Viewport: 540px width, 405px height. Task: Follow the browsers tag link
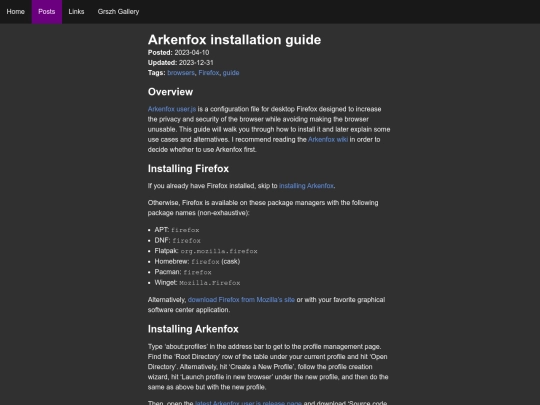click(181, 73)
